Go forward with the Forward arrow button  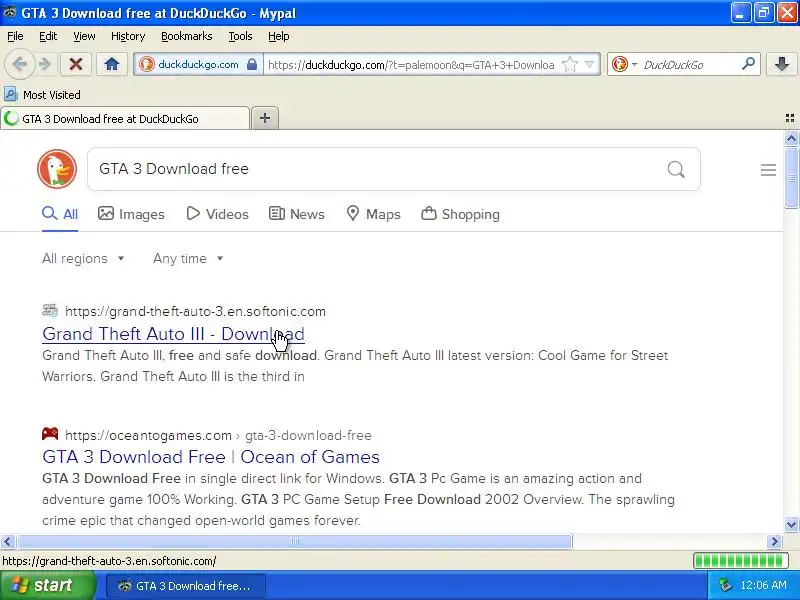[45, 64]
